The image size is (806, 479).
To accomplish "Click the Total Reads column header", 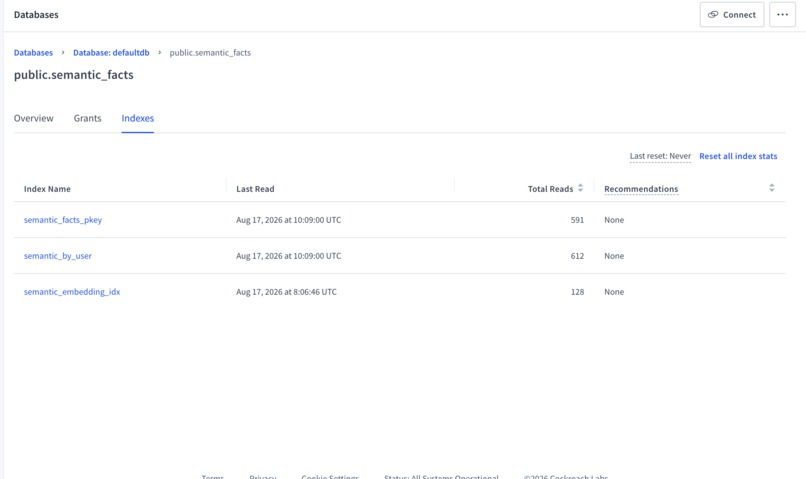I will [x=551, y=189].
